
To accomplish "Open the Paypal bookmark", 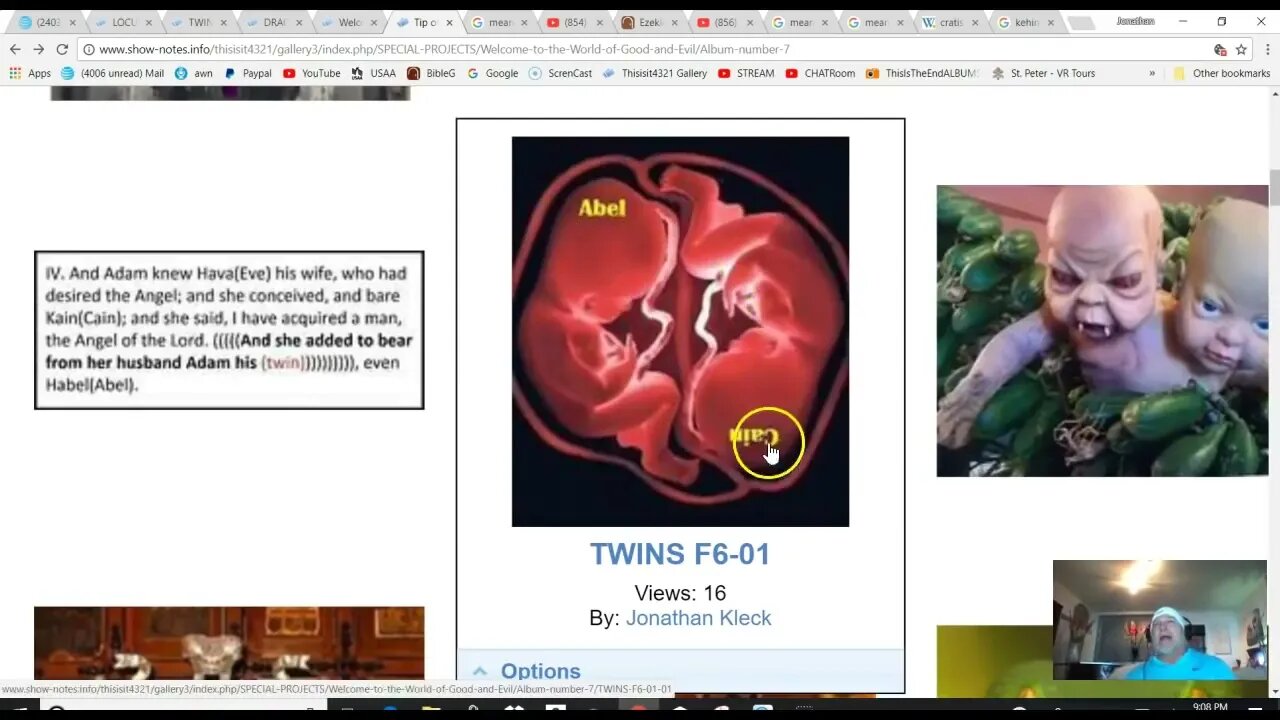I will pyautogui.click(x=247, y=73).
